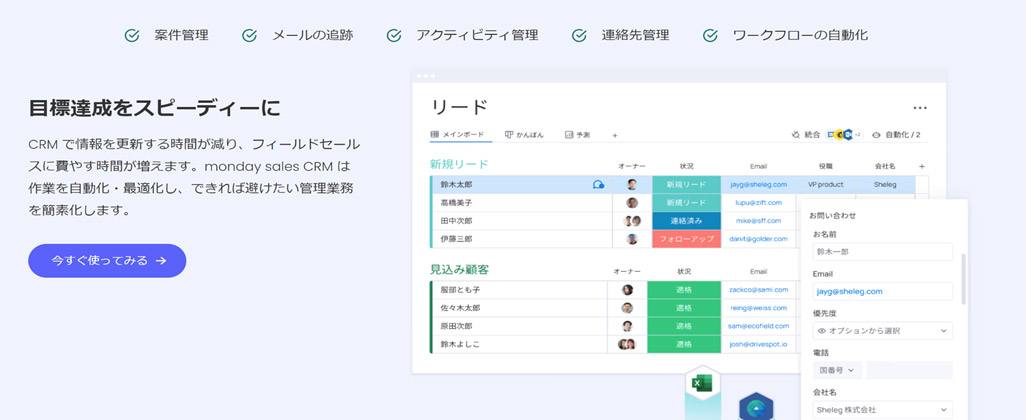Image resolution: width=1026 pixels, height=420 pixels.
Task: Click the 今すぐ使ってみる button
Action: point(107,260)
